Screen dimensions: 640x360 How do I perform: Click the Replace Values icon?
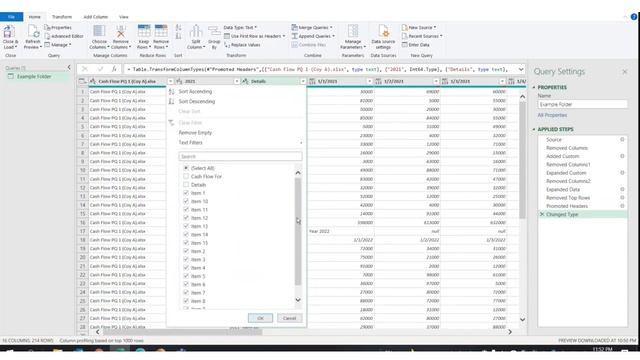click(227, 45)
